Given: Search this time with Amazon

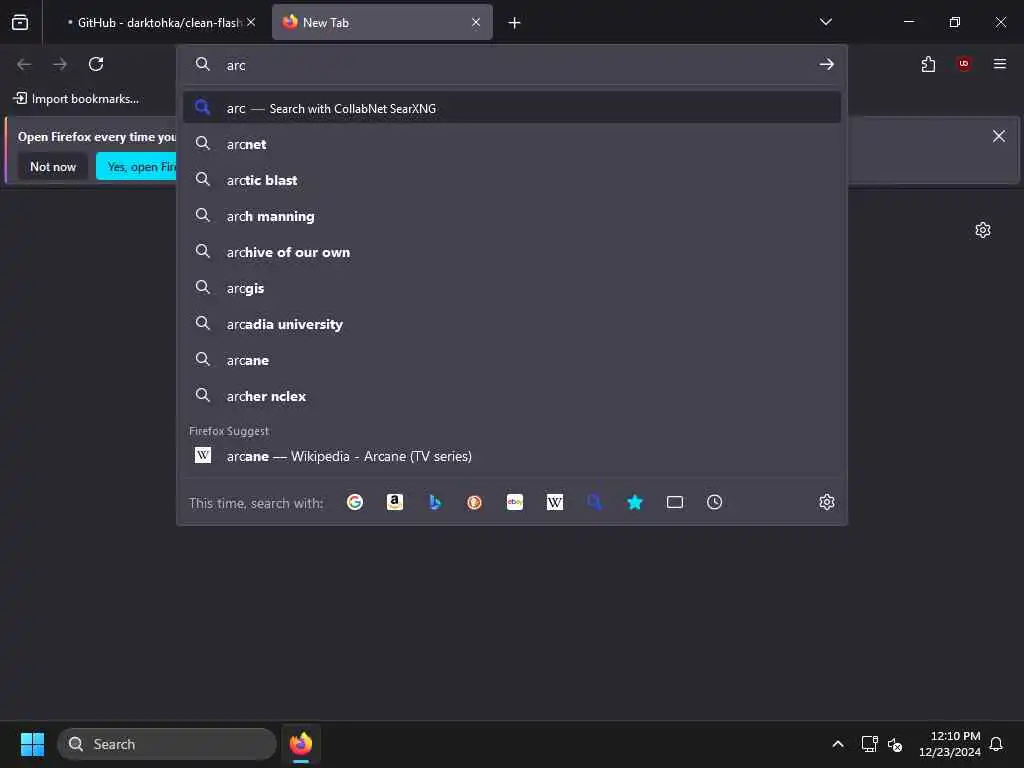Looking at the screenshot, I should pos(394,502).
